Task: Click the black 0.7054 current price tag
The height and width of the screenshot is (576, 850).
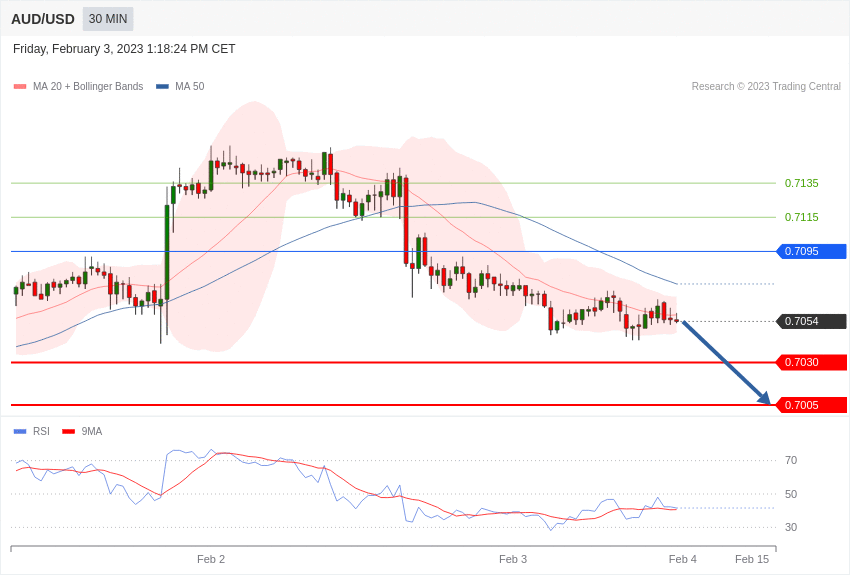Action: [x=812, y=321]
